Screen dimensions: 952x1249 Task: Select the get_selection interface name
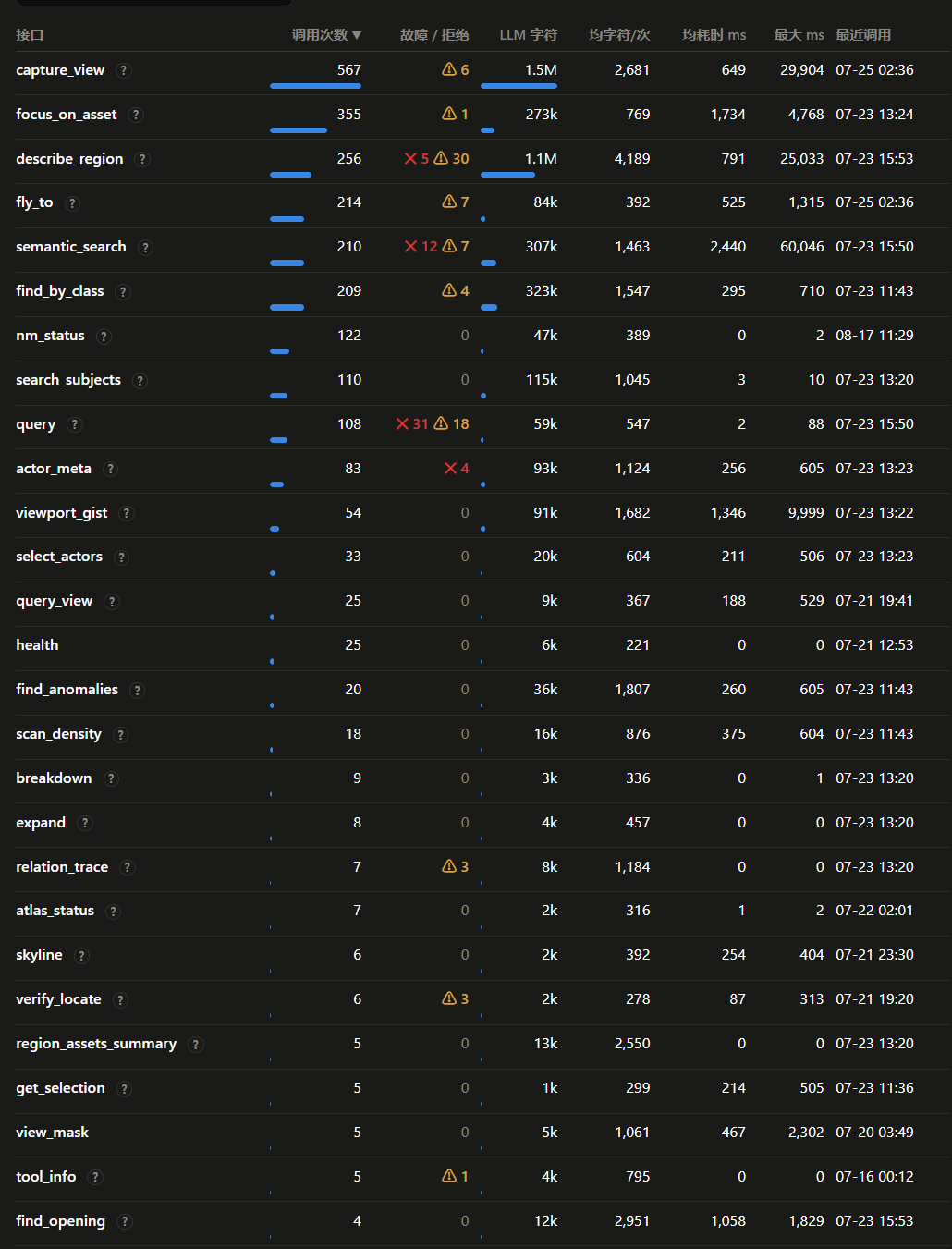coord(60,1088)
